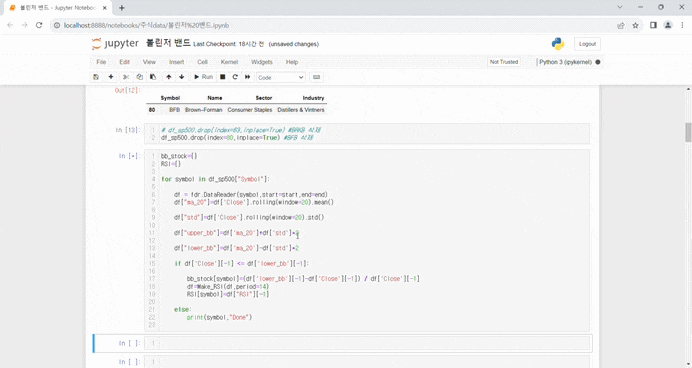692x368 pixels.
Task: Open a new browser tab
Action: (x=122, y=8)
